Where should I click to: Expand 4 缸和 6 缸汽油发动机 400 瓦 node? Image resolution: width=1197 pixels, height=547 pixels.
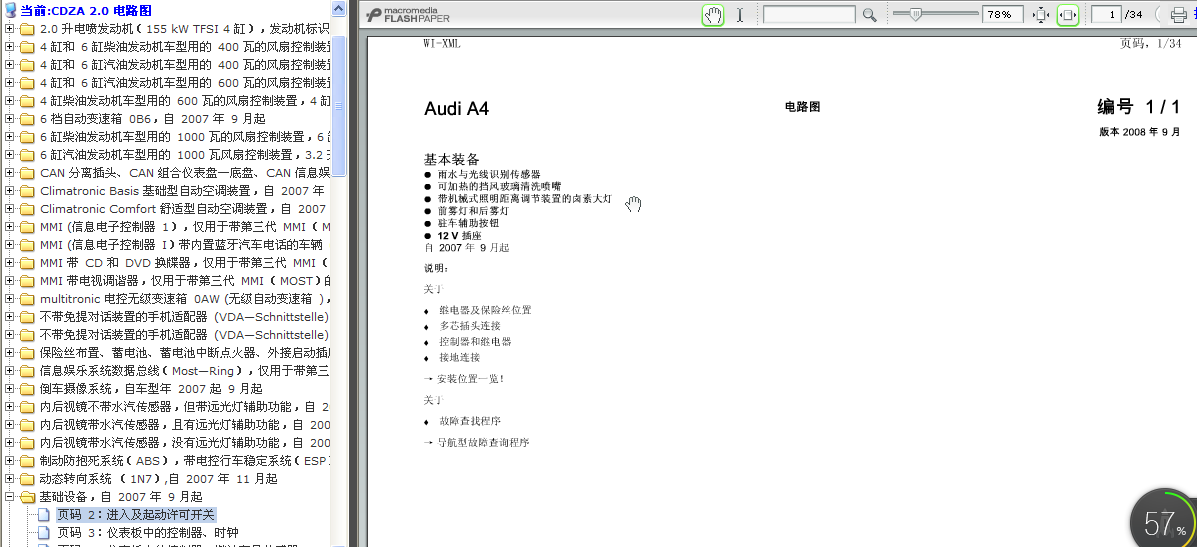tap(9, 65)
